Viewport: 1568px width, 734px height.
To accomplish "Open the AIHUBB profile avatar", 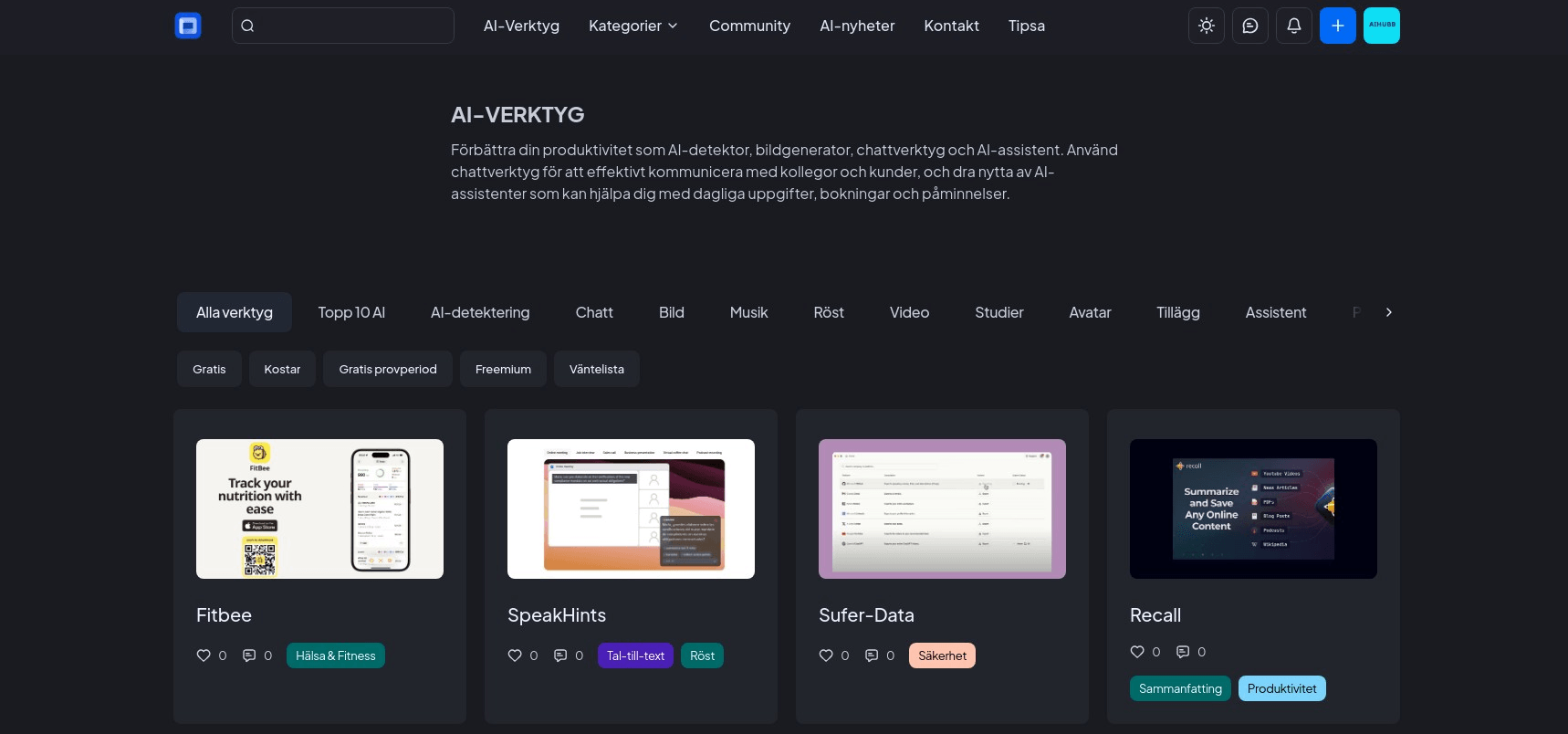I will point(1381,26).
